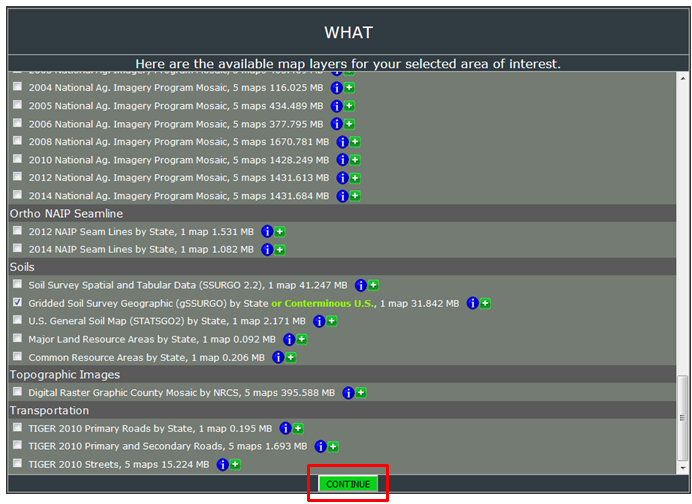Open info for 2014 NAIP Seam Lines

coord(267,250)
